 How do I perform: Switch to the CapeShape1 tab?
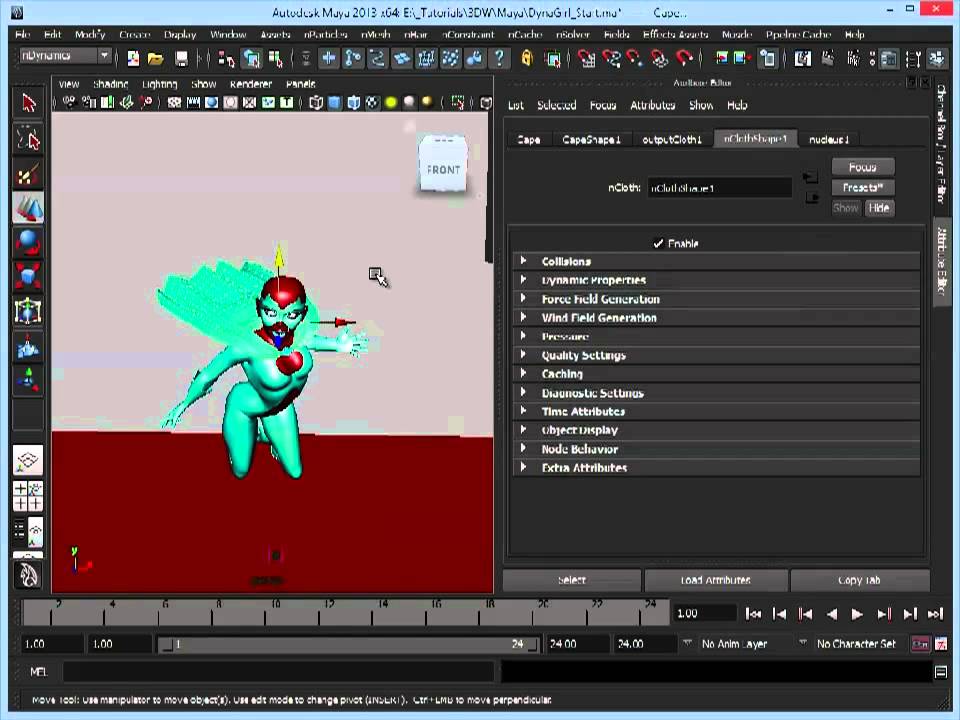pyautogui.click(x=591, y=140)
